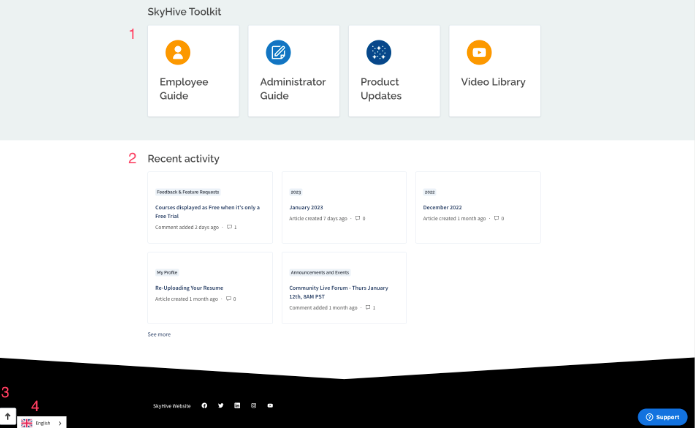Click the Administrator Guide edit icon
Screen dimensions: 695x434
(278, 52)
